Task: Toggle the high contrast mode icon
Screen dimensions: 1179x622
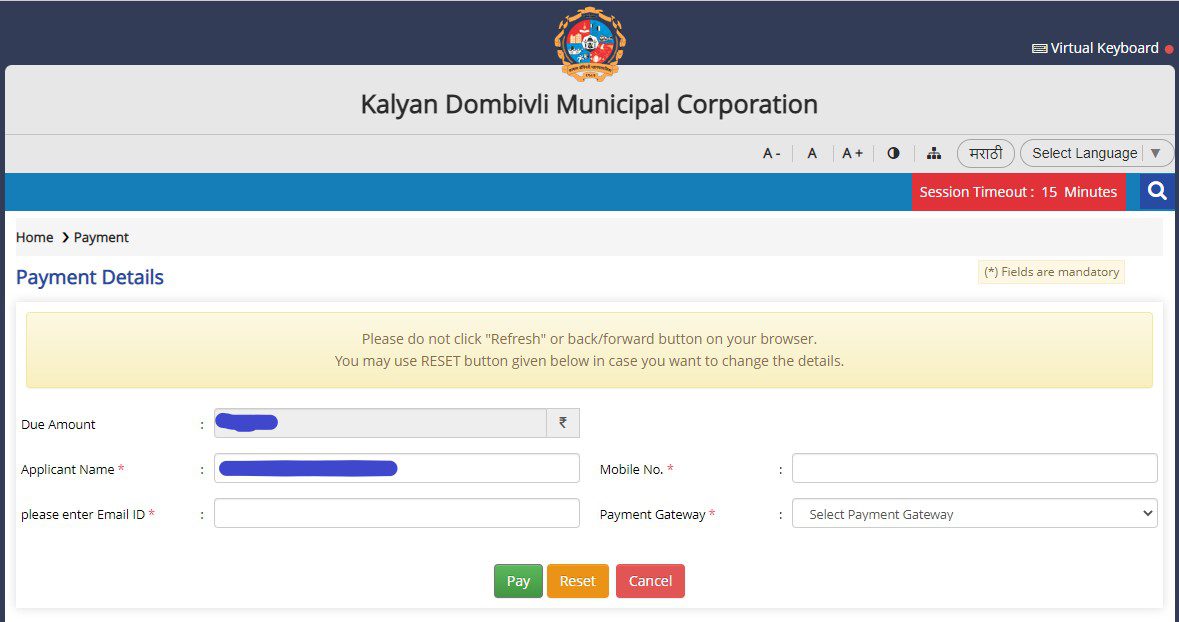Action: pyautogui.click(x=893, y=153)
